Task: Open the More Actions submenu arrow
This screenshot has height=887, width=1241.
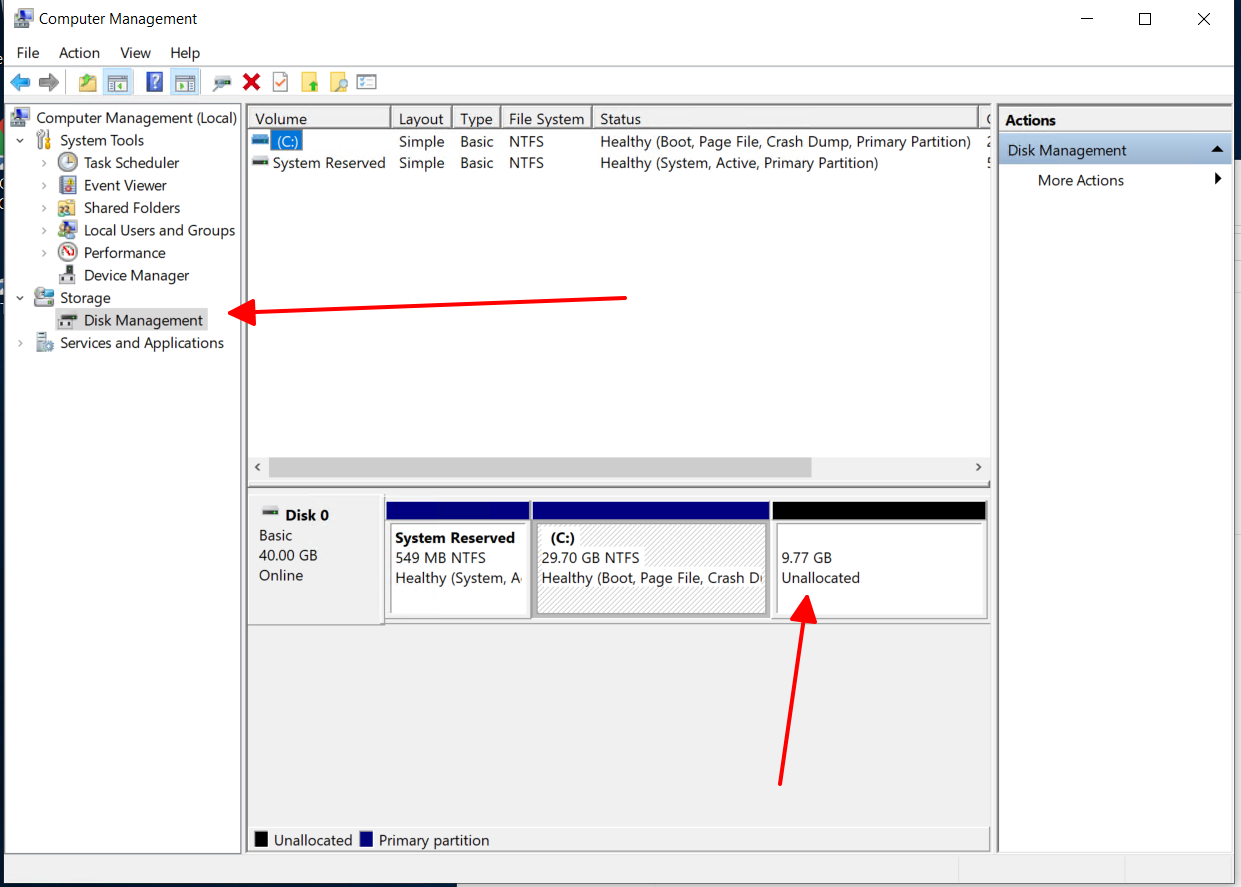Action: pyautogui.click(x=1218, y=180)
